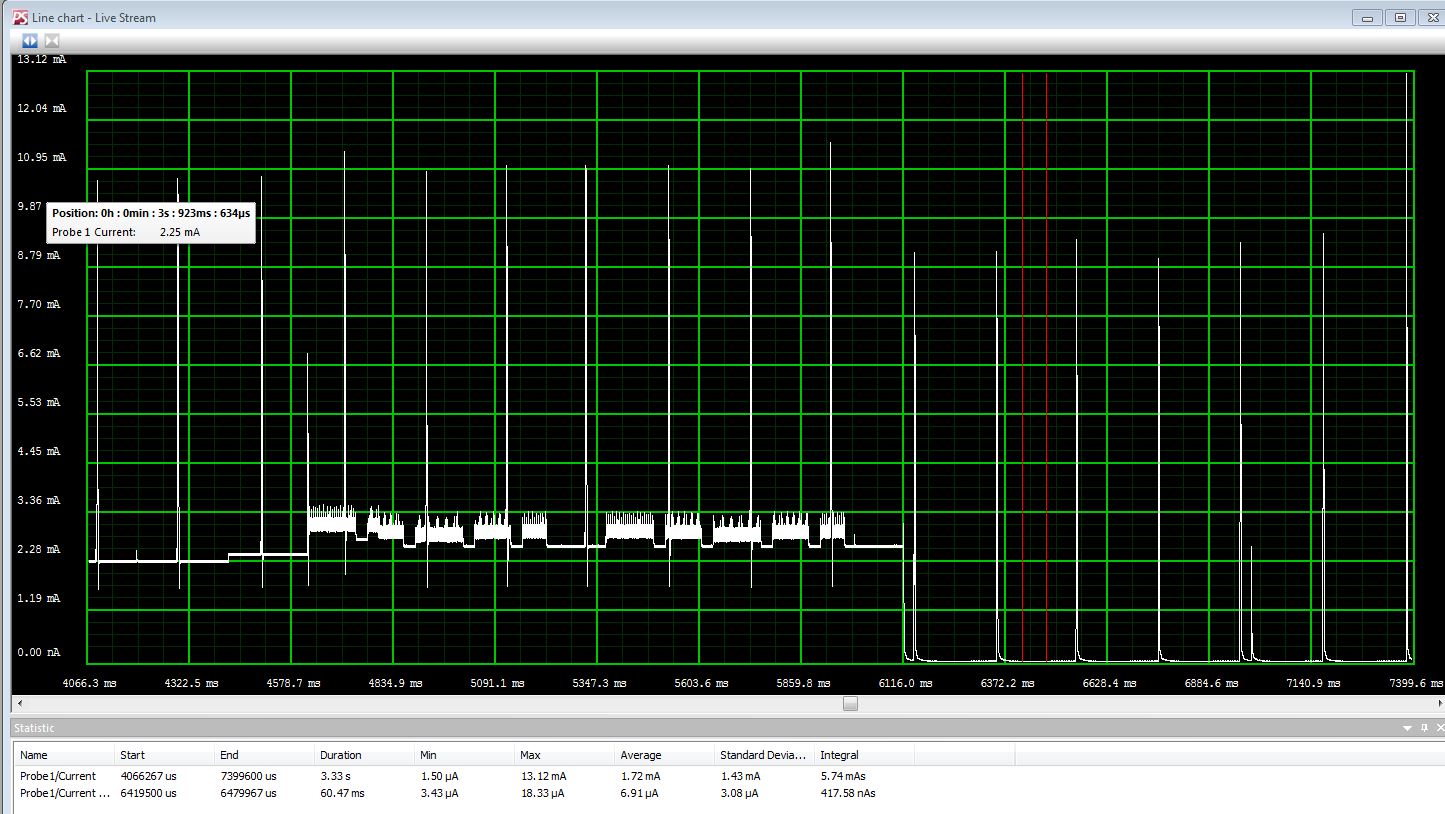Image resolution: width=1445 pixels, height=814 pixels.
Task: Click the '0.00 nA' y-axis label
Action: pos(39,652)
